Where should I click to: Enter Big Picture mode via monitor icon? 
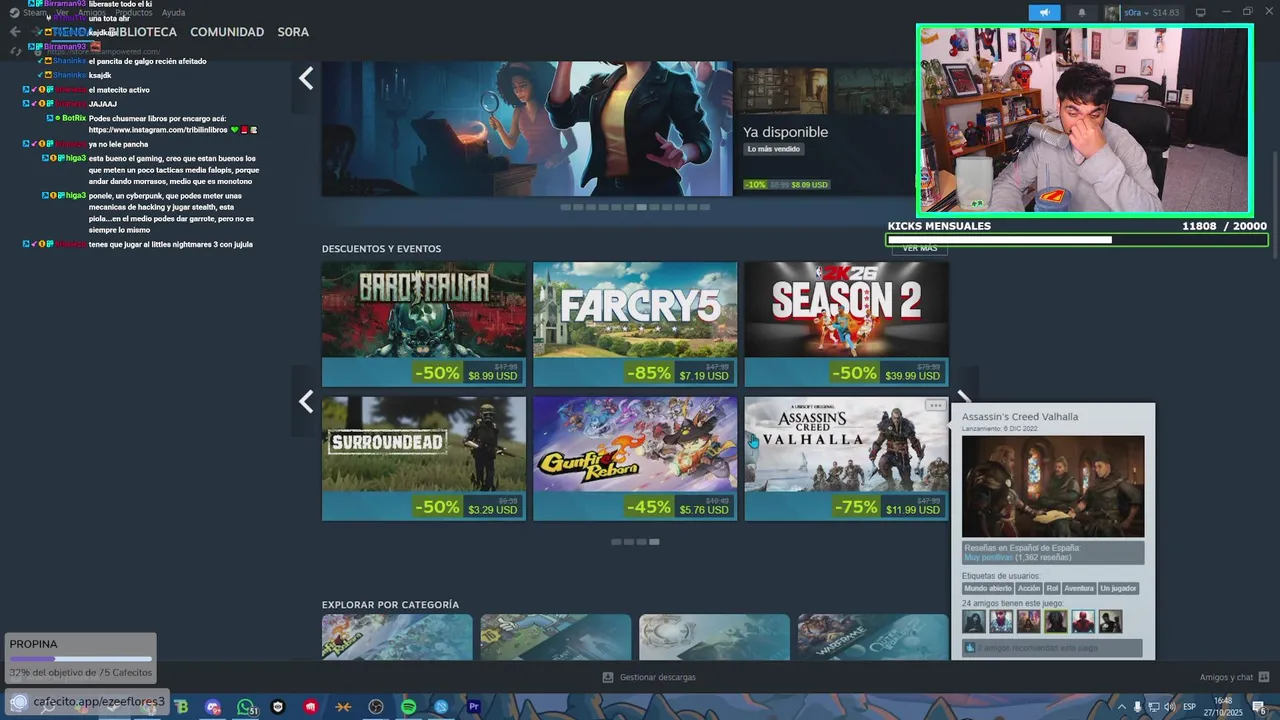tap(1201, 12)
